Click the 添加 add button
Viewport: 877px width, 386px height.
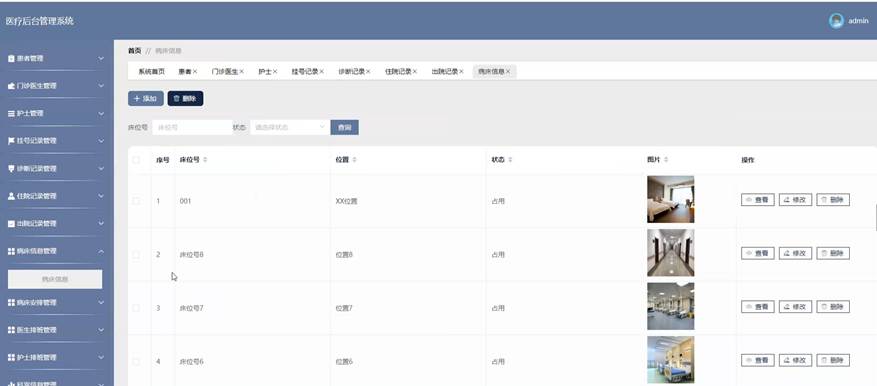point(145,98)
